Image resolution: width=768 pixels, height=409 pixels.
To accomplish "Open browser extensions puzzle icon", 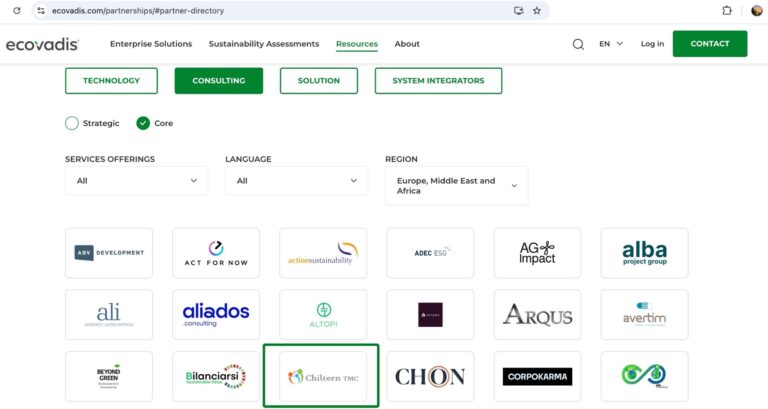I will pos(727,10).
